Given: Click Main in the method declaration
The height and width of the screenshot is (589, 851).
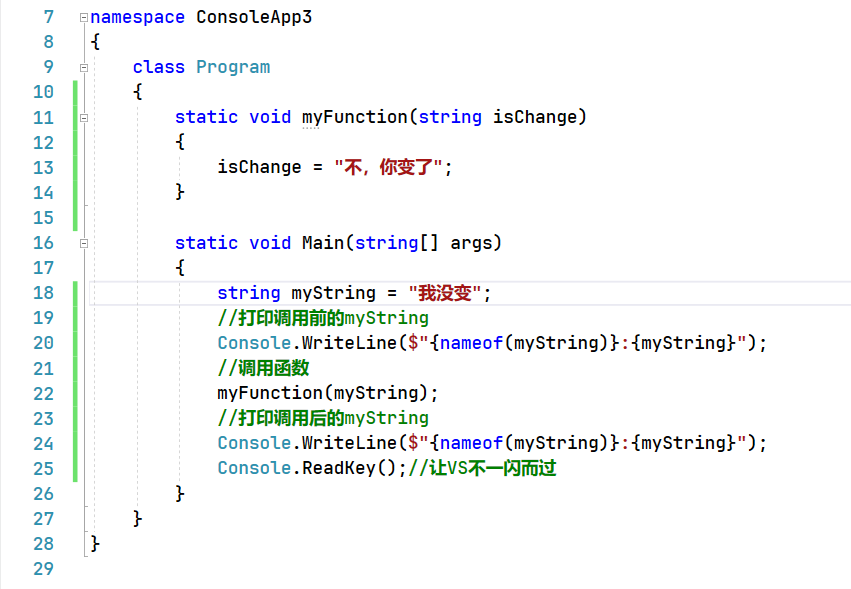Looking at the screenshot, I should pyautogui.click(x=323, y=243).
